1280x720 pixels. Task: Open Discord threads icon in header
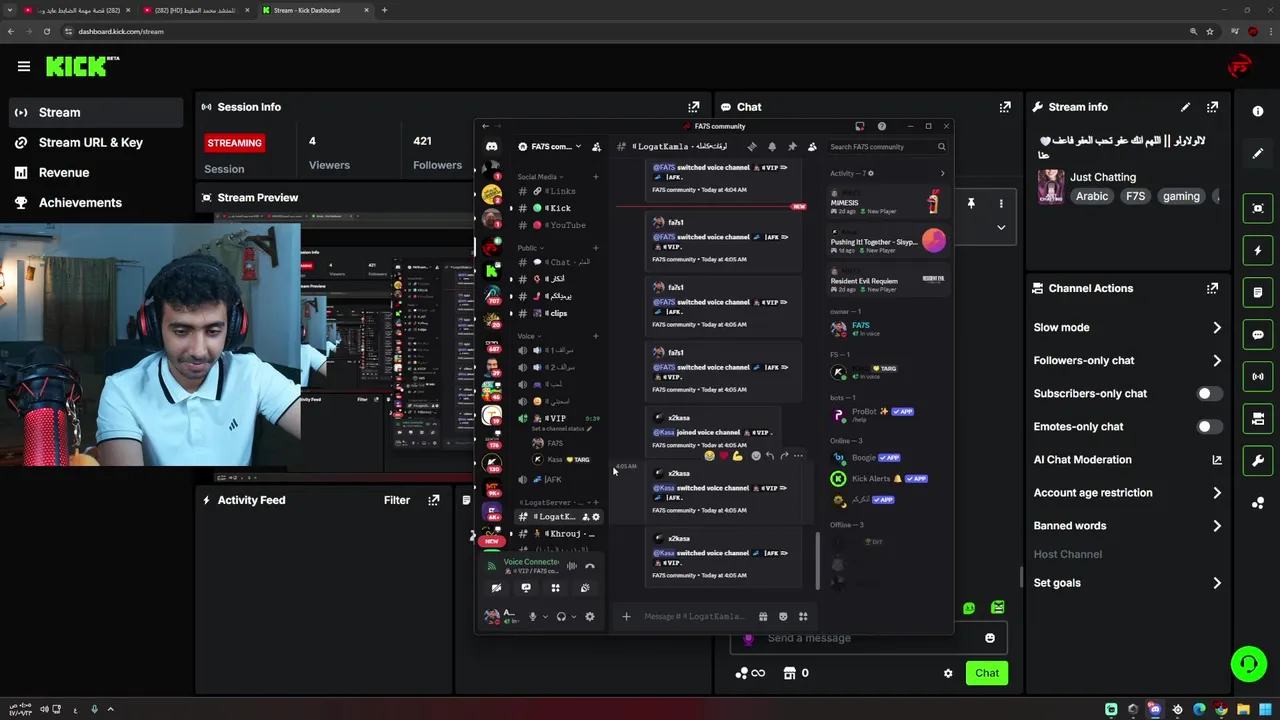point(751,147)
